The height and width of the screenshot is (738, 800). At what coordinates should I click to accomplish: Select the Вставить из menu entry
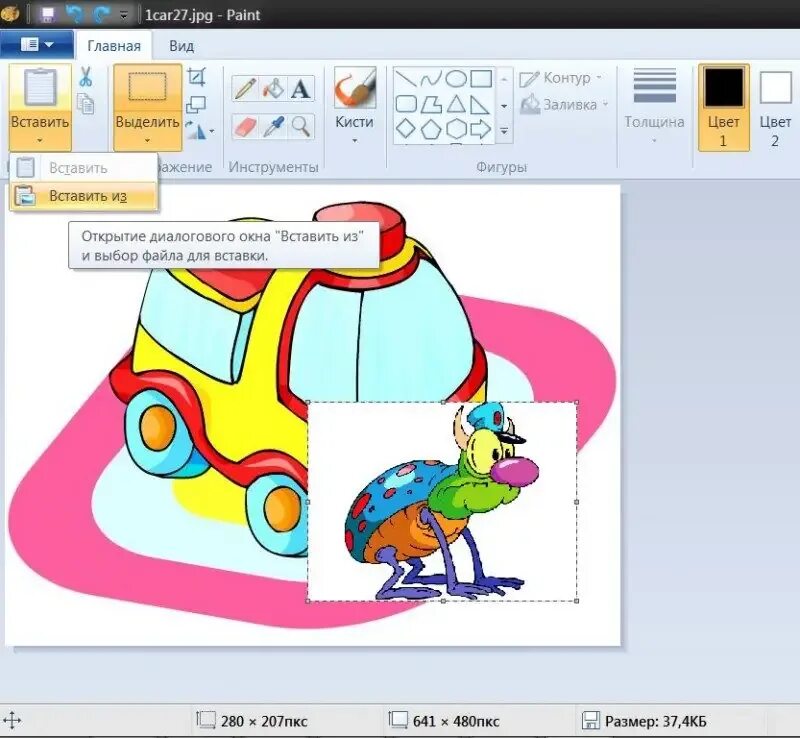point(84,195)
